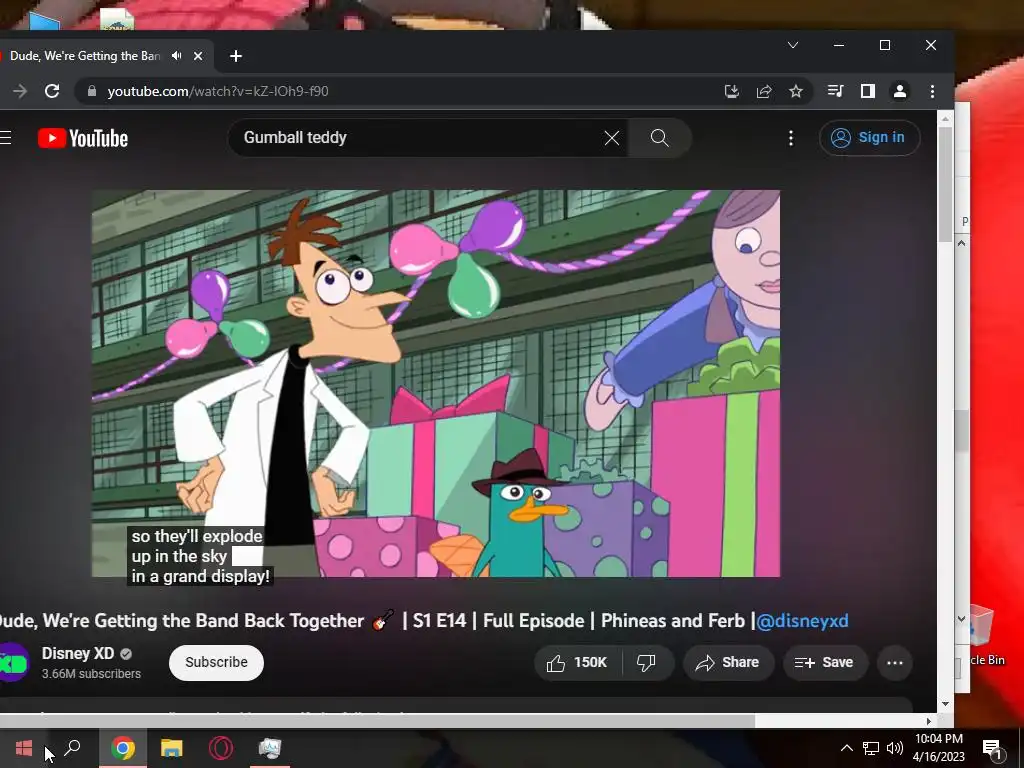Click on the video player
The height and width of the screenshot is (768, 1024).
pos(436,383)
